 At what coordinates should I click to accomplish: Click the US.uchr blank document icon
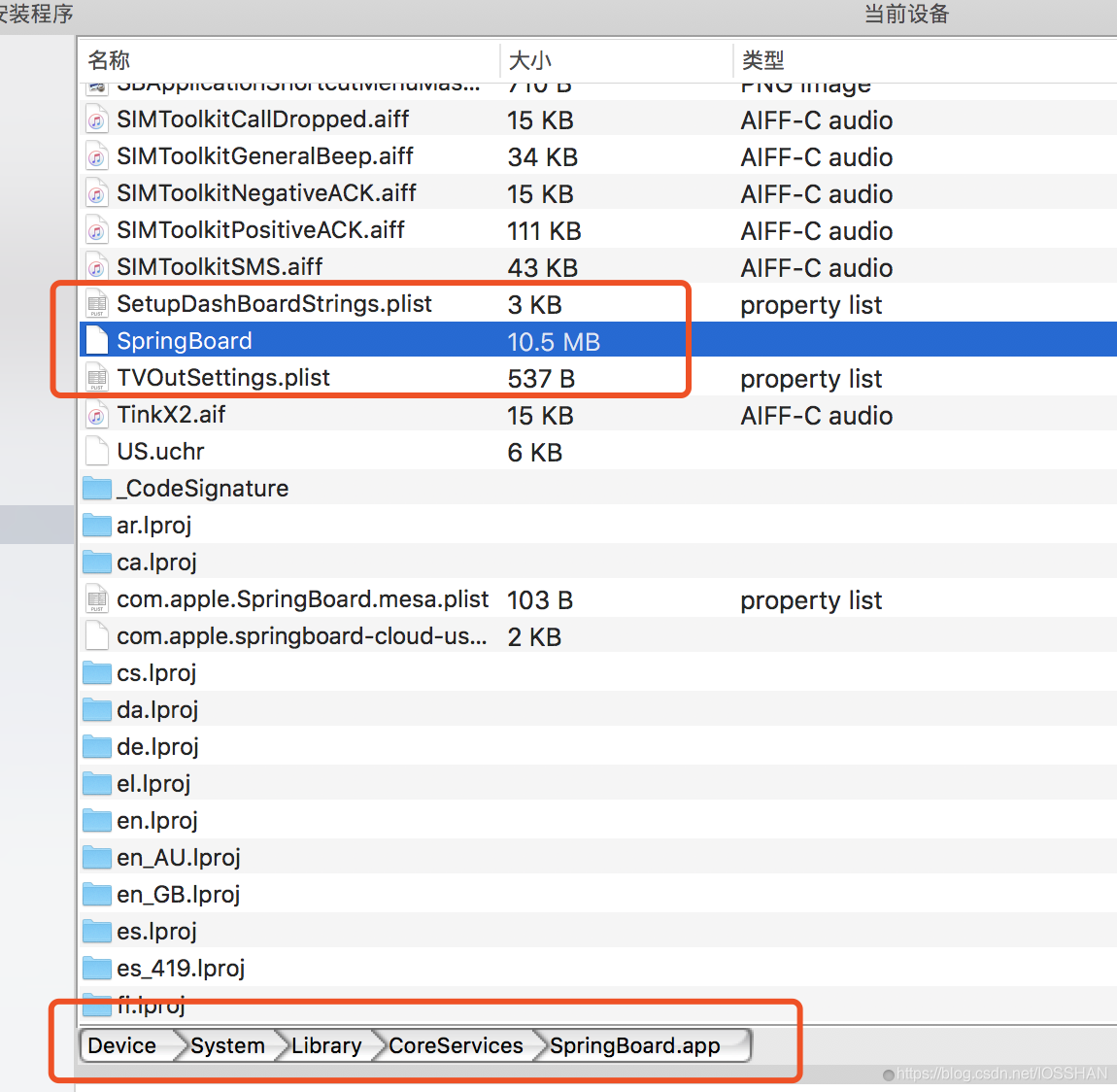point(96,452)
